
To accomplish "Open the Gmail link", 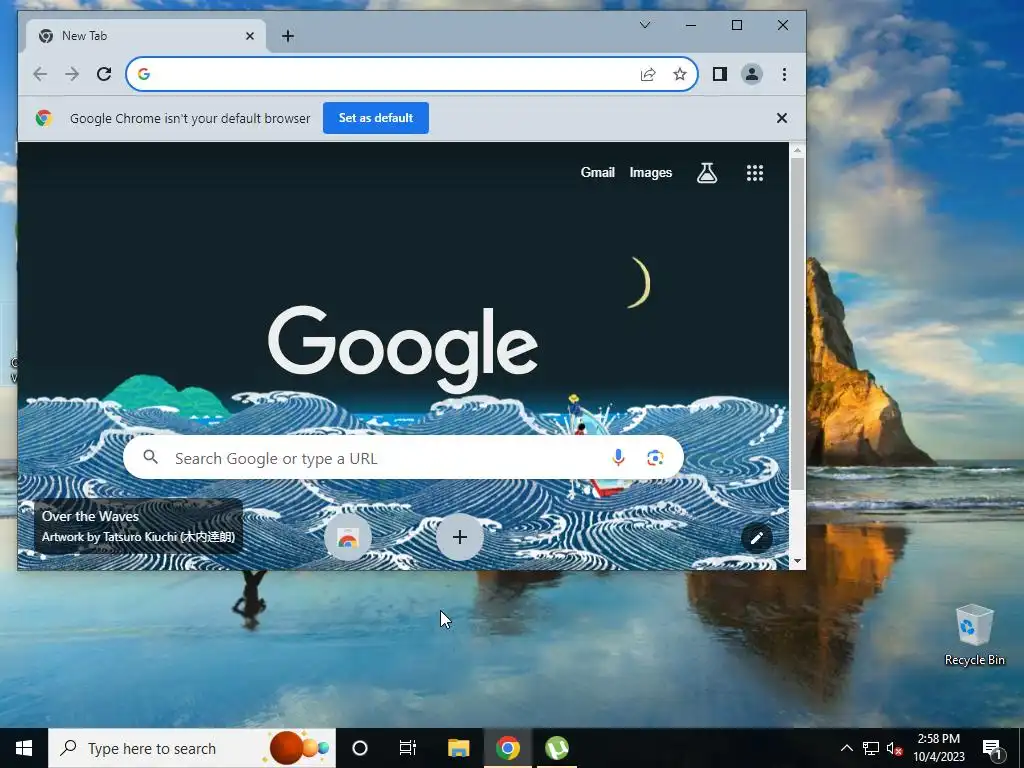I will 598,172.
